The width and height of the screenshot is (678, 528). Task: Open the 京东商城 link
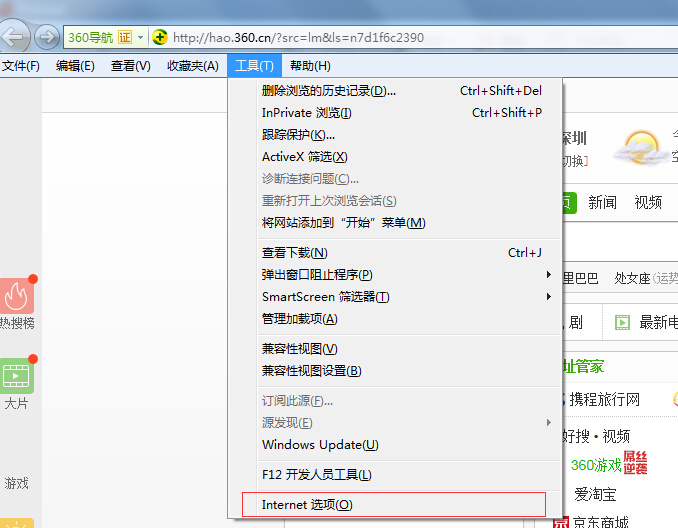[600, 522]
